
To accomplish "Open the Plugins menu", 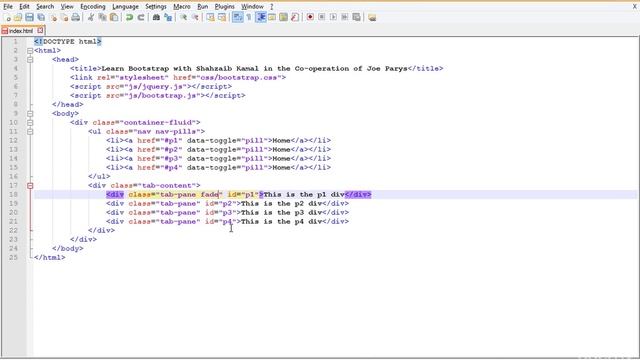I will point(224,7).
